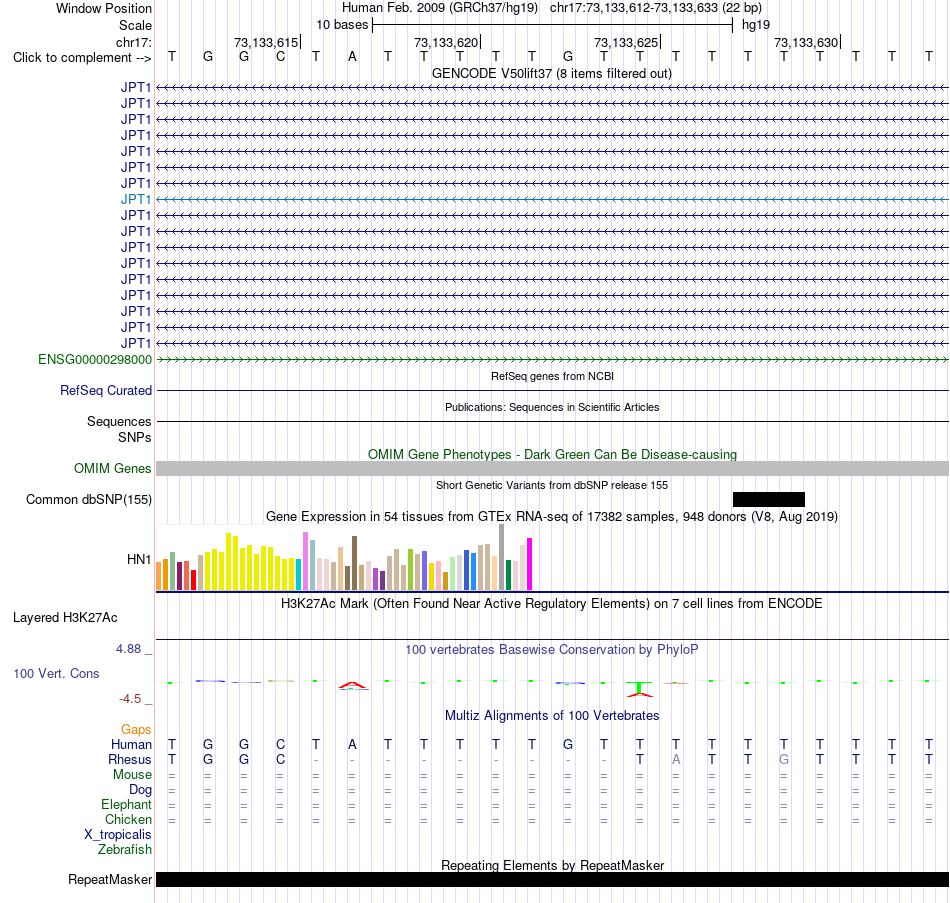Click the RepeatMasker track label
950x903 pixels.
pos(110,879)
